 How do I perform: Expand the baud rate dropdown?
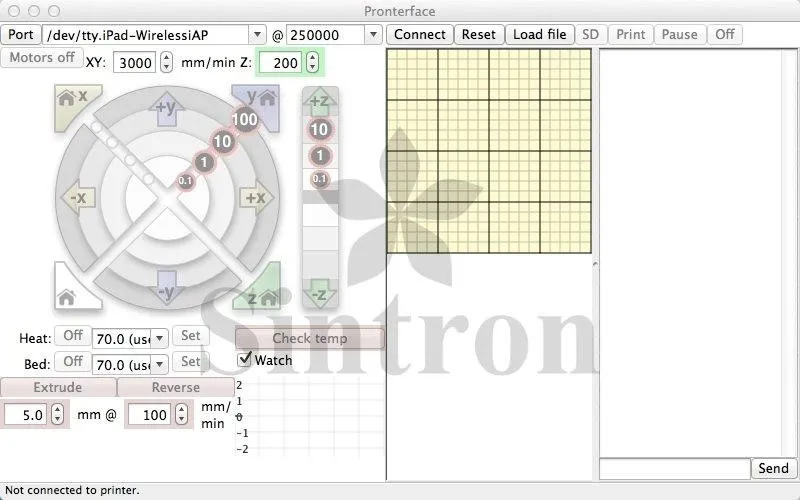click(x=374, y=35)
